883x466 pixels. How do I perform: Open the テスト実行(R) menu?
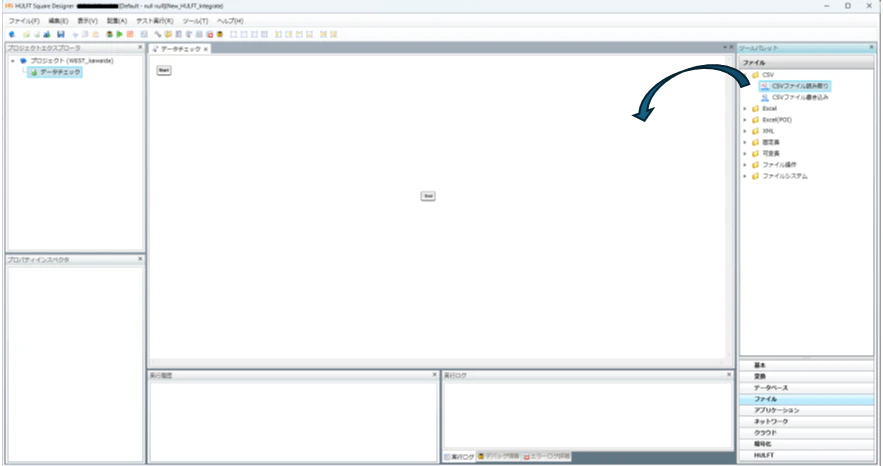(155, 21)
